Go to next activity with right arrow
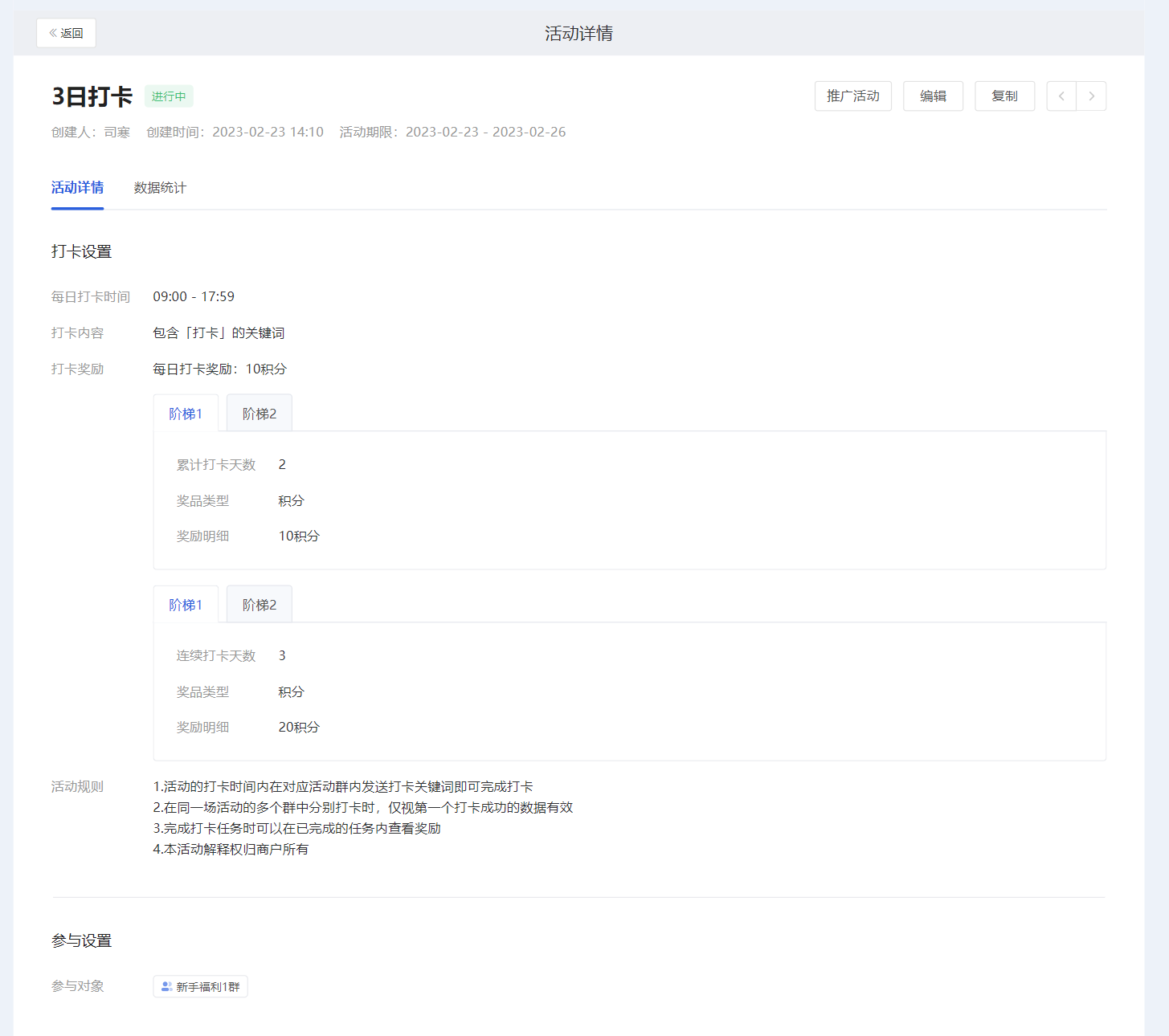Viewport: 1169px width, 1036px height. 1091,96
